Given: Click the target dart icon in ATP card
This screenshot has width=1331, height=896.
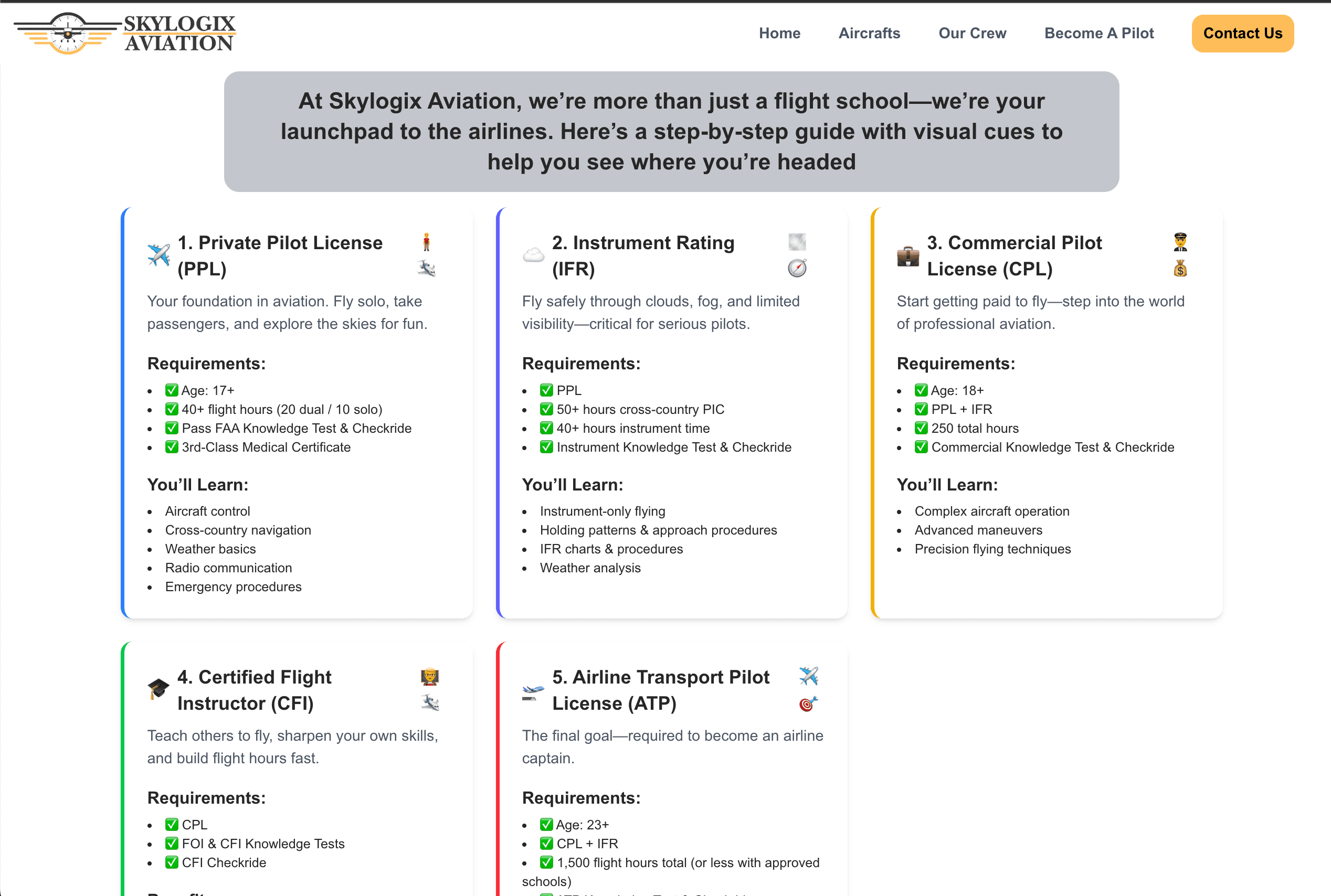Looking at the screenshot, I should coord(808,703).
